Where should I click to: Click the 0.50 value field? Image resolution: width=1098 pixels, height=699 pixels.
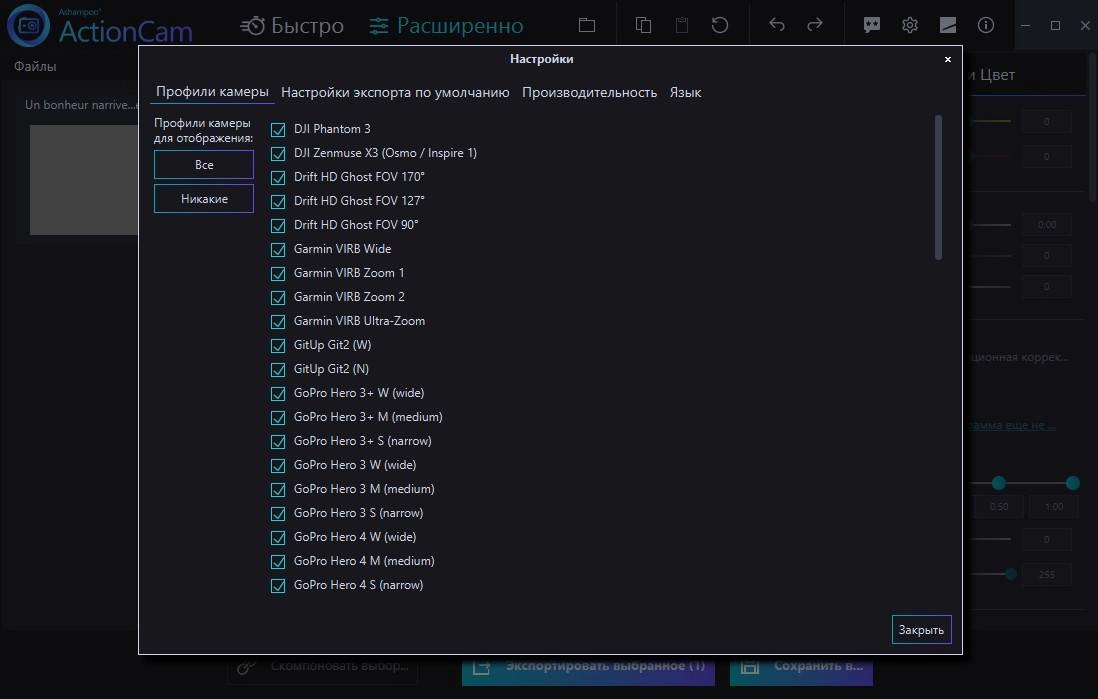pyautogui.click(x=999, y=506)
